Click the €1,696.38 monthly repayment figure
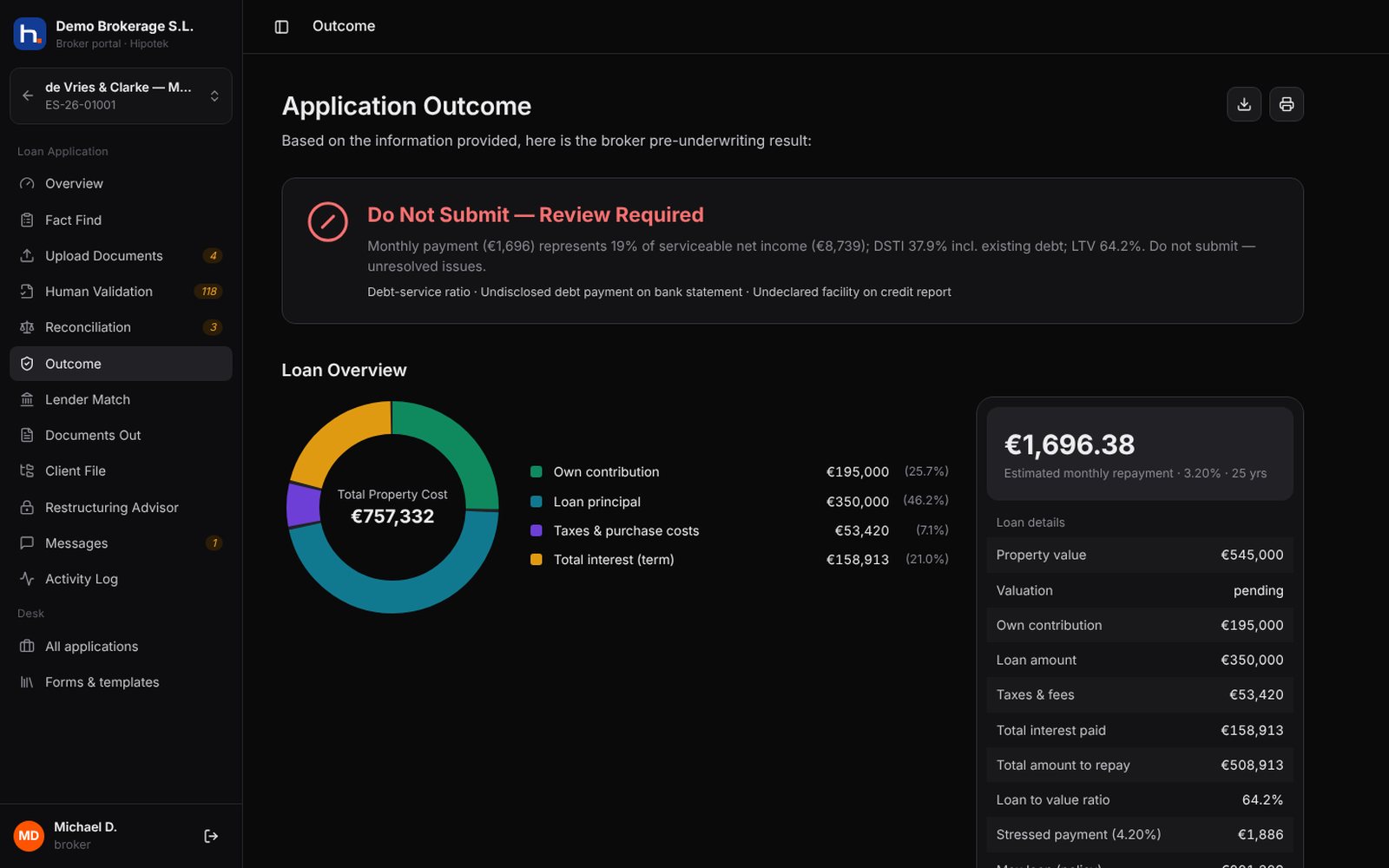This screenshot has height=868, width=1389. pos(1070,444)
